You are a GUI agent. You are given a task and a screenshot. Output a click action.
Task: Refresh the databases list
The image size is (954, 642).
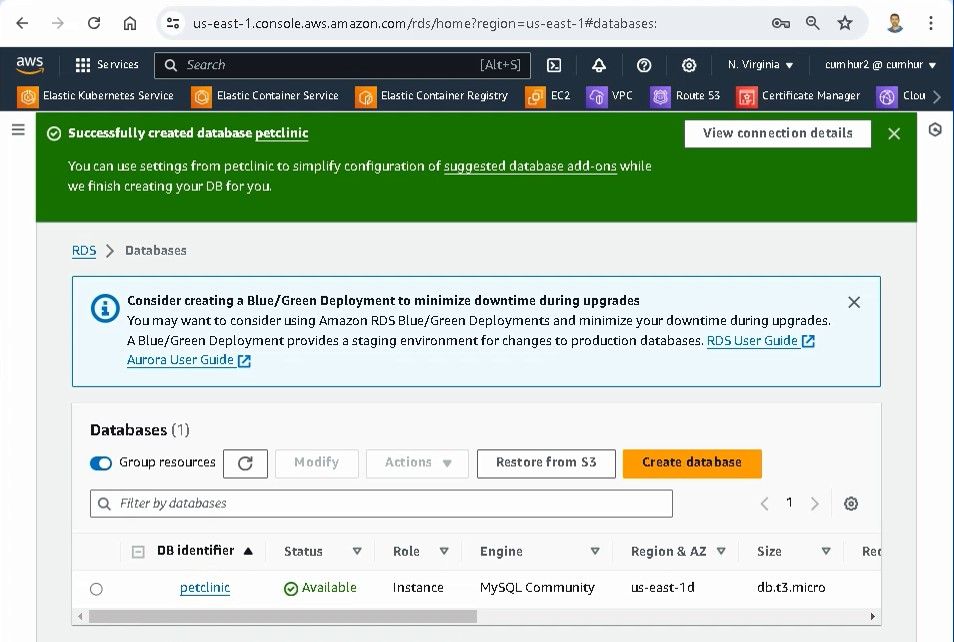pos(245,463)
